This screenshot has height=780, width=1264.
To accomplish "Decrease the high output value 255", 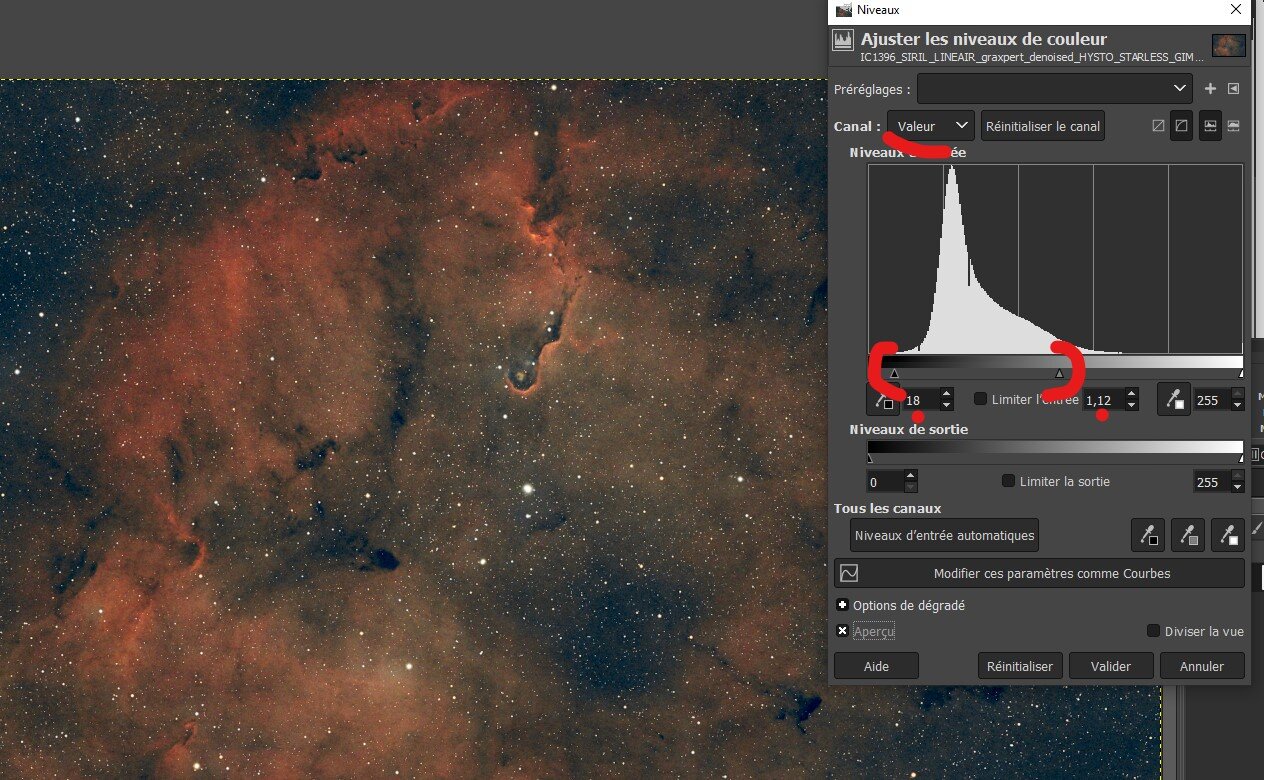I will pos(1237,488).
